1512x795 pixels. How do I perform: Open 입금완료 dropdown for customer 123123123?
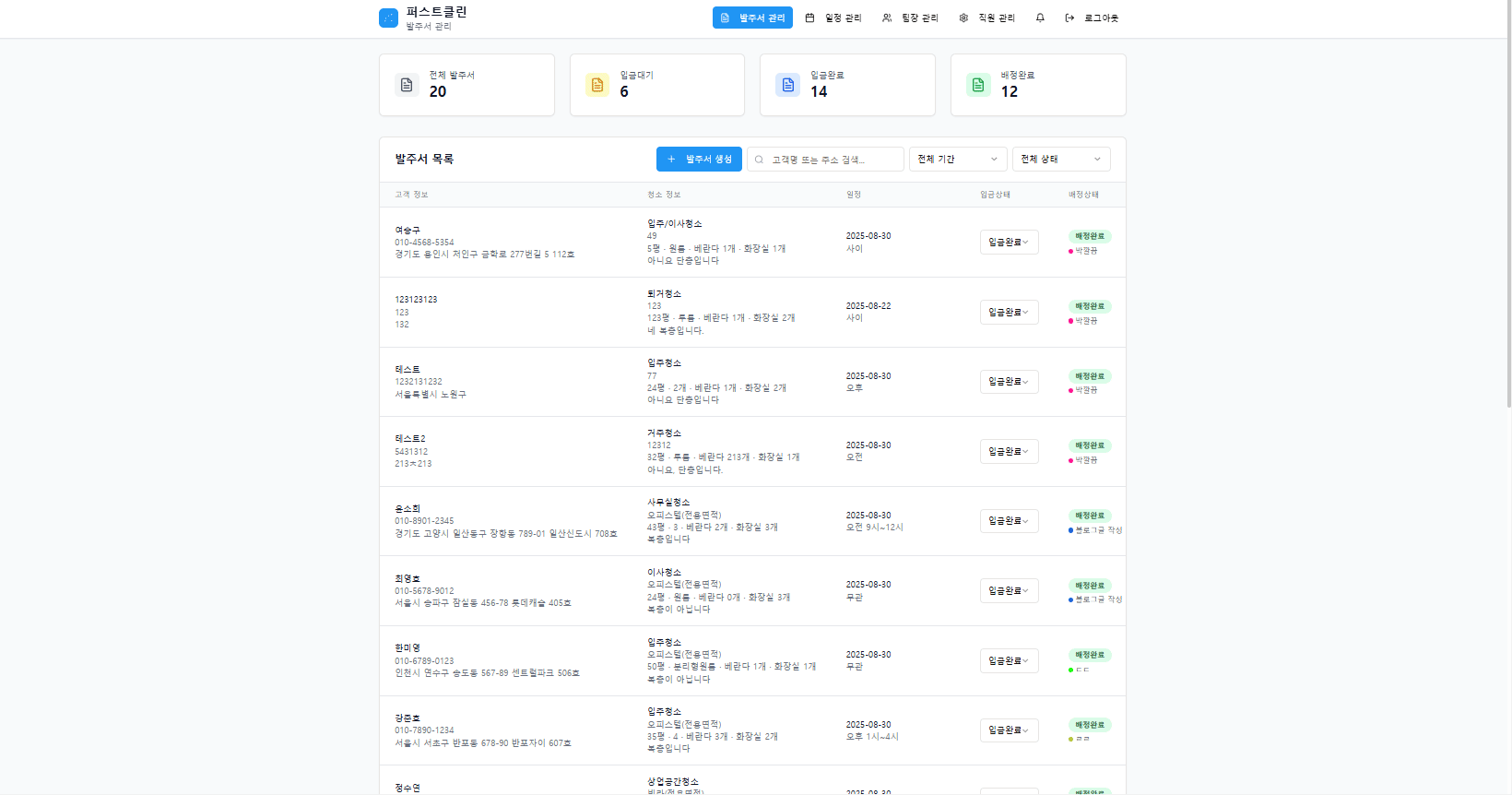(1010, 312)
